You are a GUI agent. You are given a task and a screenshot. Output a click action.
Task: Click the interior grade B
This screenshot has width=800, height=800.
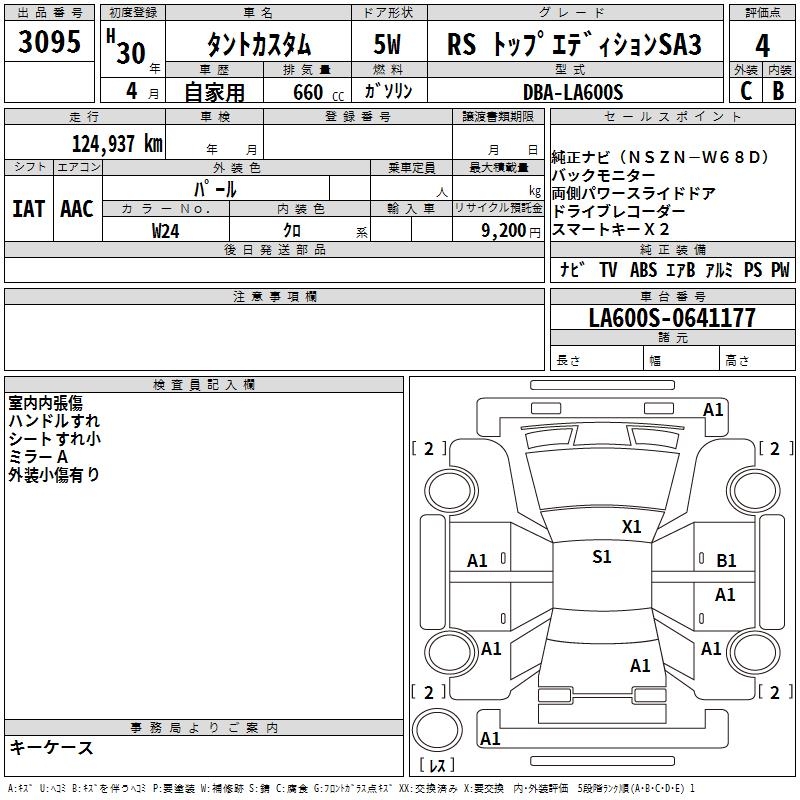tap(778, 91)
